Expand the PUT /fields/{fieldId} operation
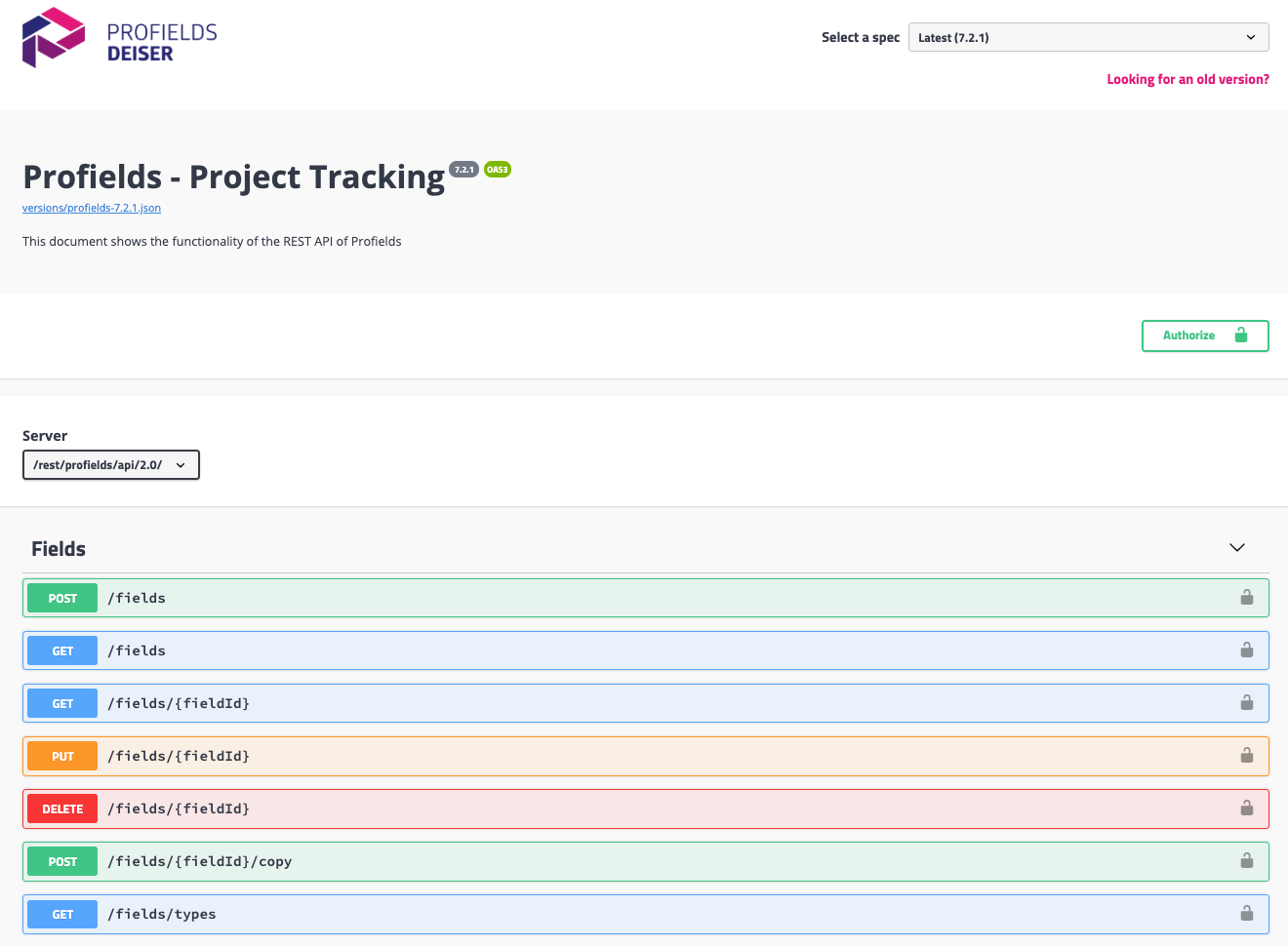 coord(646,756)
